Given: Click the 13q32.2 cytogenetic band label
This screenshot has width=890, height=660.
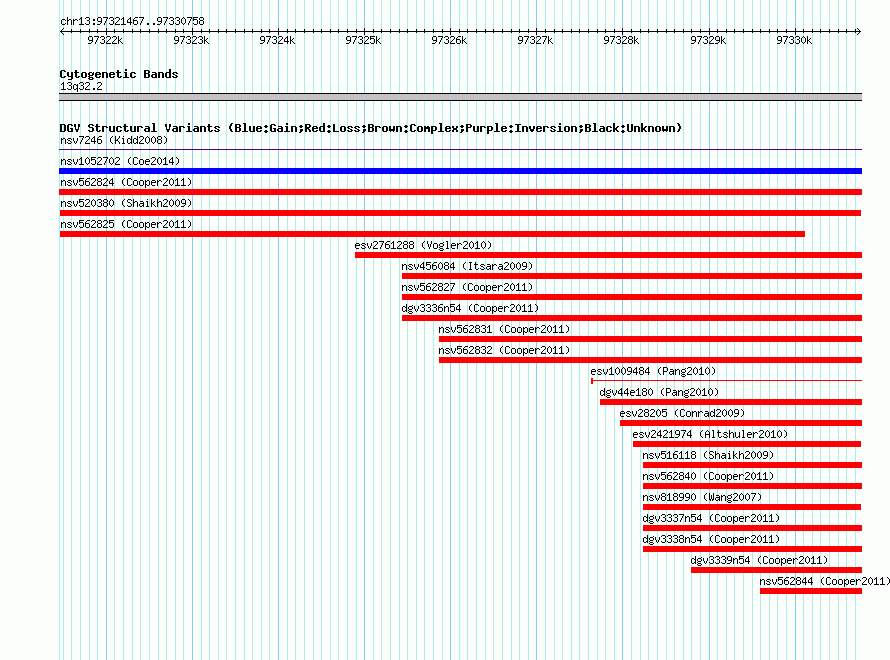Looking at the screenshot, I should (81, 86).
